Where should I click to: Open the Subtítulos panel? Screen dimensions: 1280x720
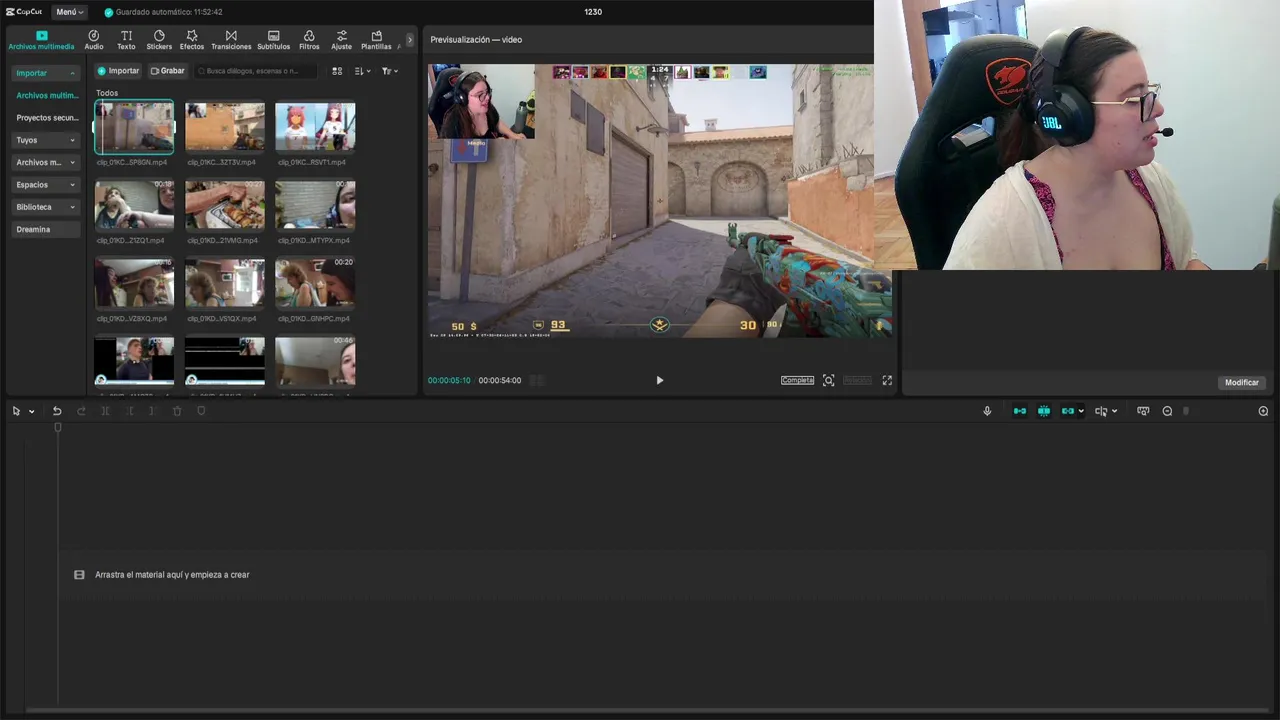coord(273,40)
